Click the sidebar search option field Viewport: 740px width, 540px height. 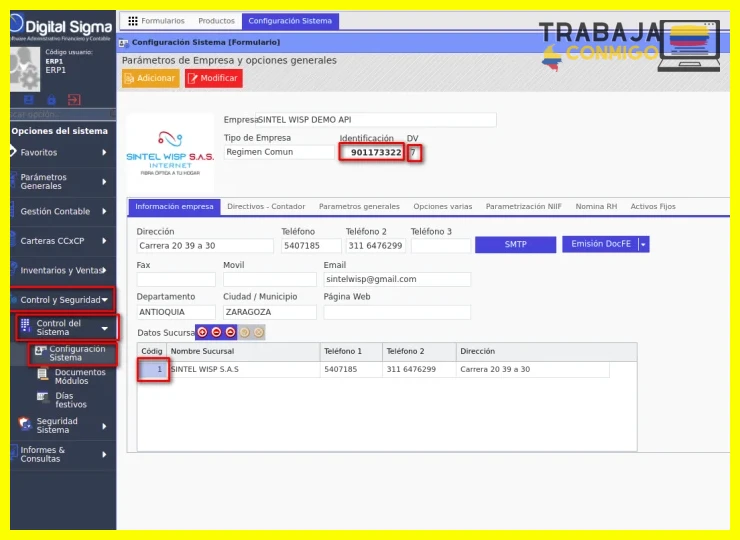(x=62, y=114)
